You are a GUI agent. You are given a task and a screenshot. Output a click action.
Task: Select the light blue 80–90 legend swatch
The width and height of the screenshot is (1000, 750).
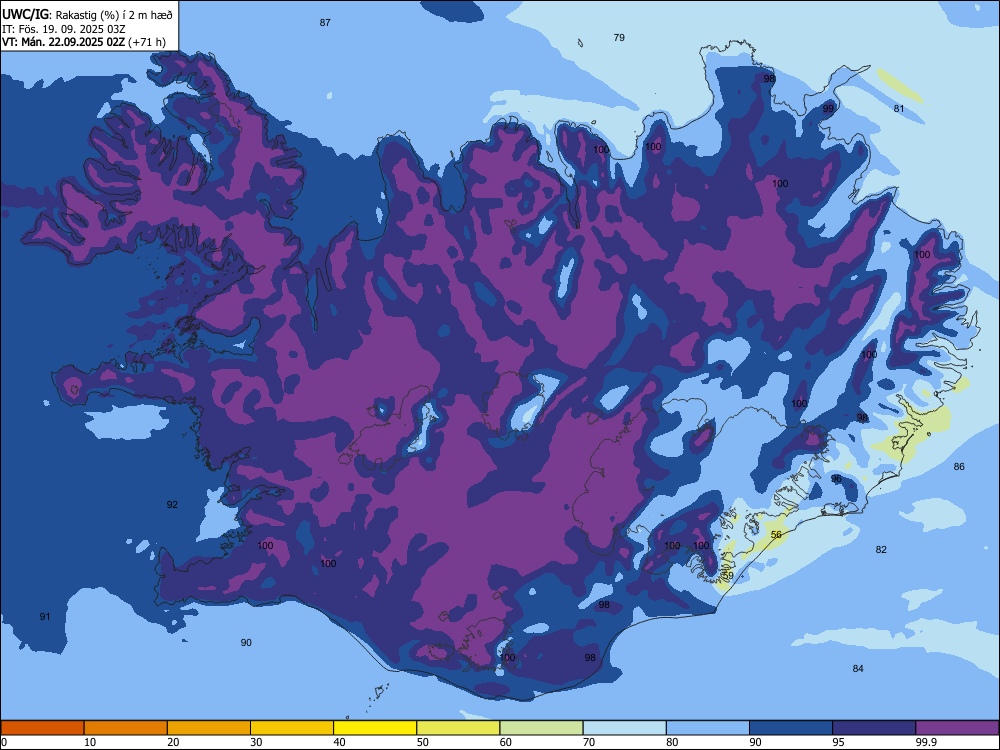[708, 728]
